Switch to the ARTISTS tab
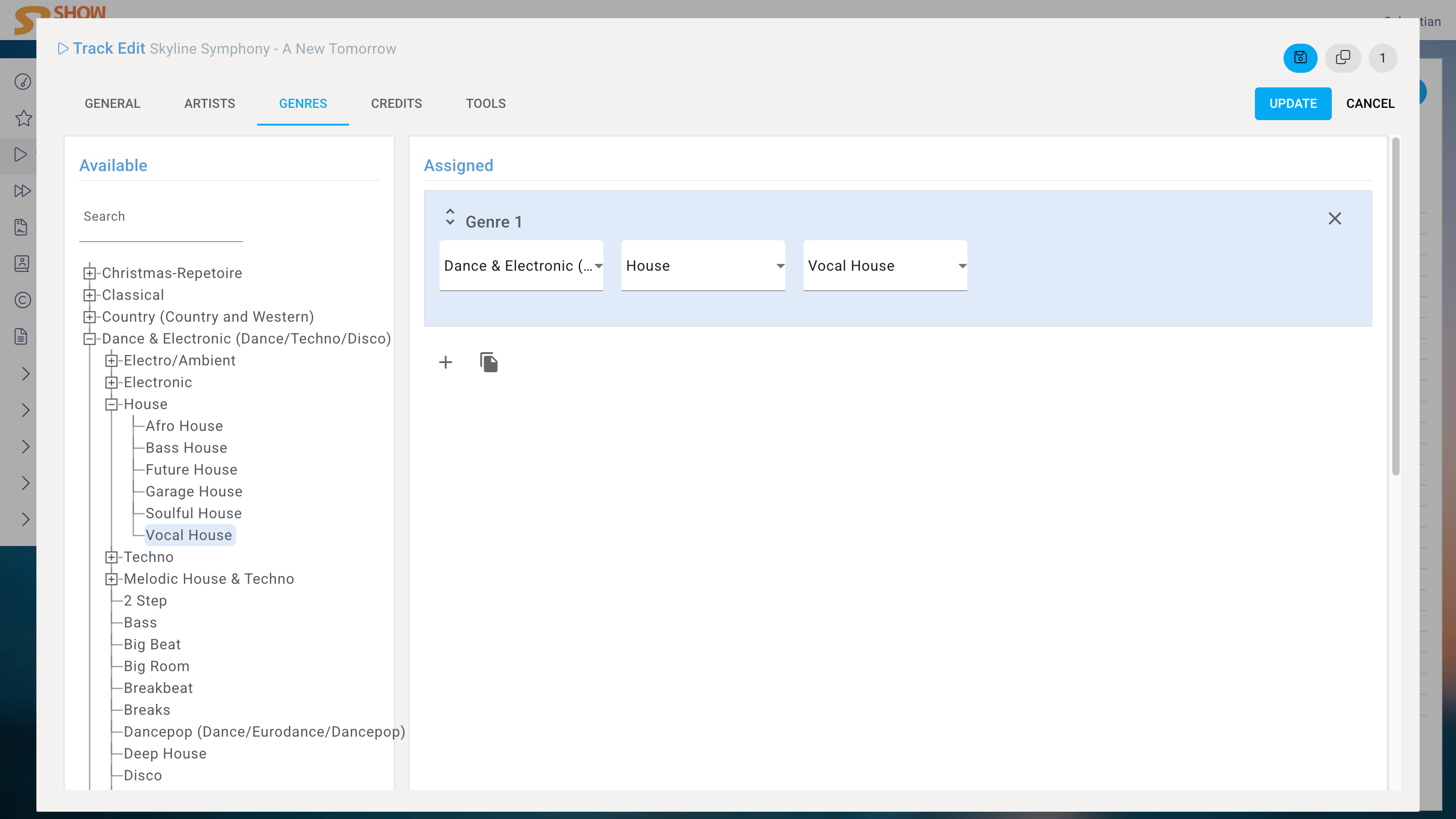 209,103
